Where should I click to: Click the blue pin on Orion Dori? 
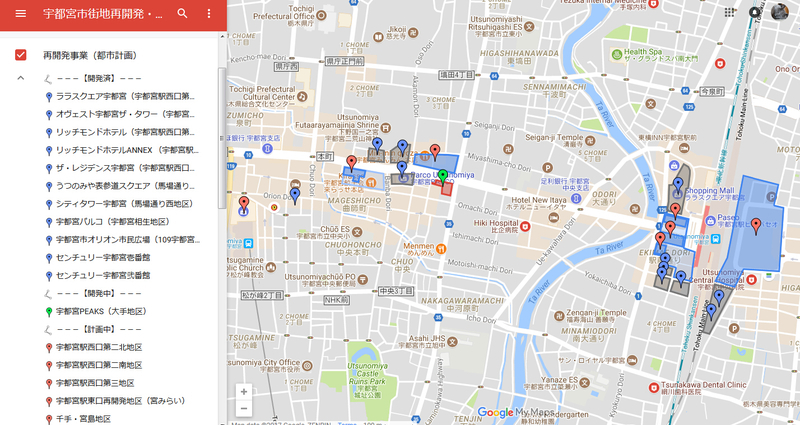pos(295,195)
